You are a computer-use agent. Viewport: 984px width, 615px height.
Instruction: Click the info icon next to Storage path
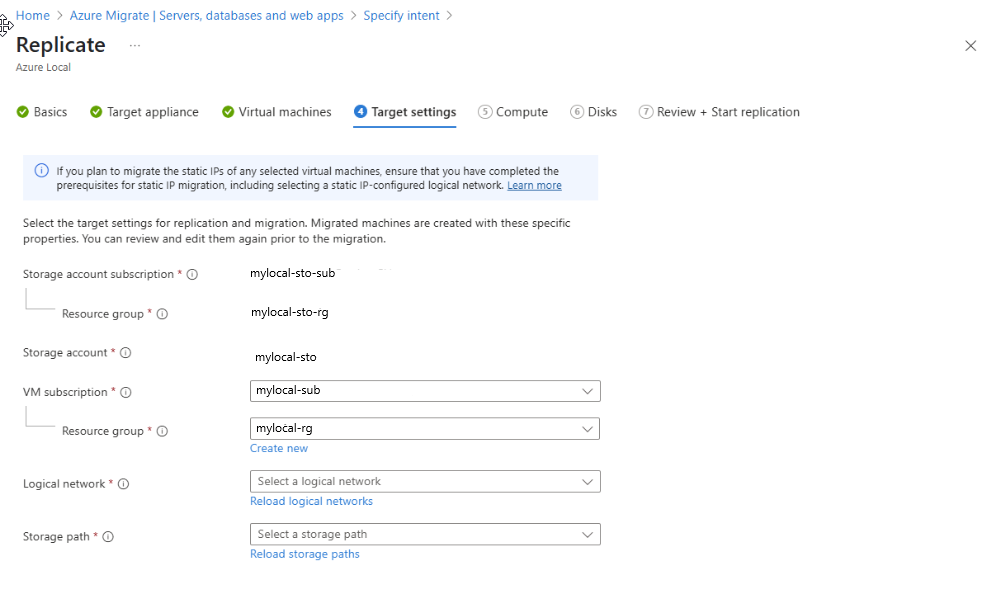108,536
